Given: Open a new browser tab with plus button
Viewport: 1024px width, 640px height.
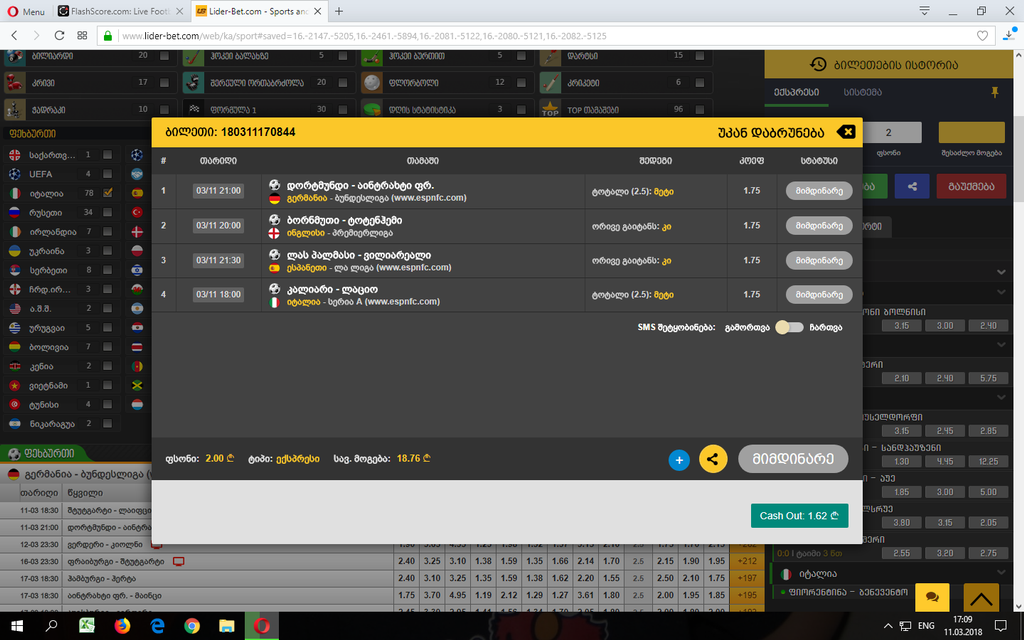Looking at the screenshot, I should tap(338, 11).
